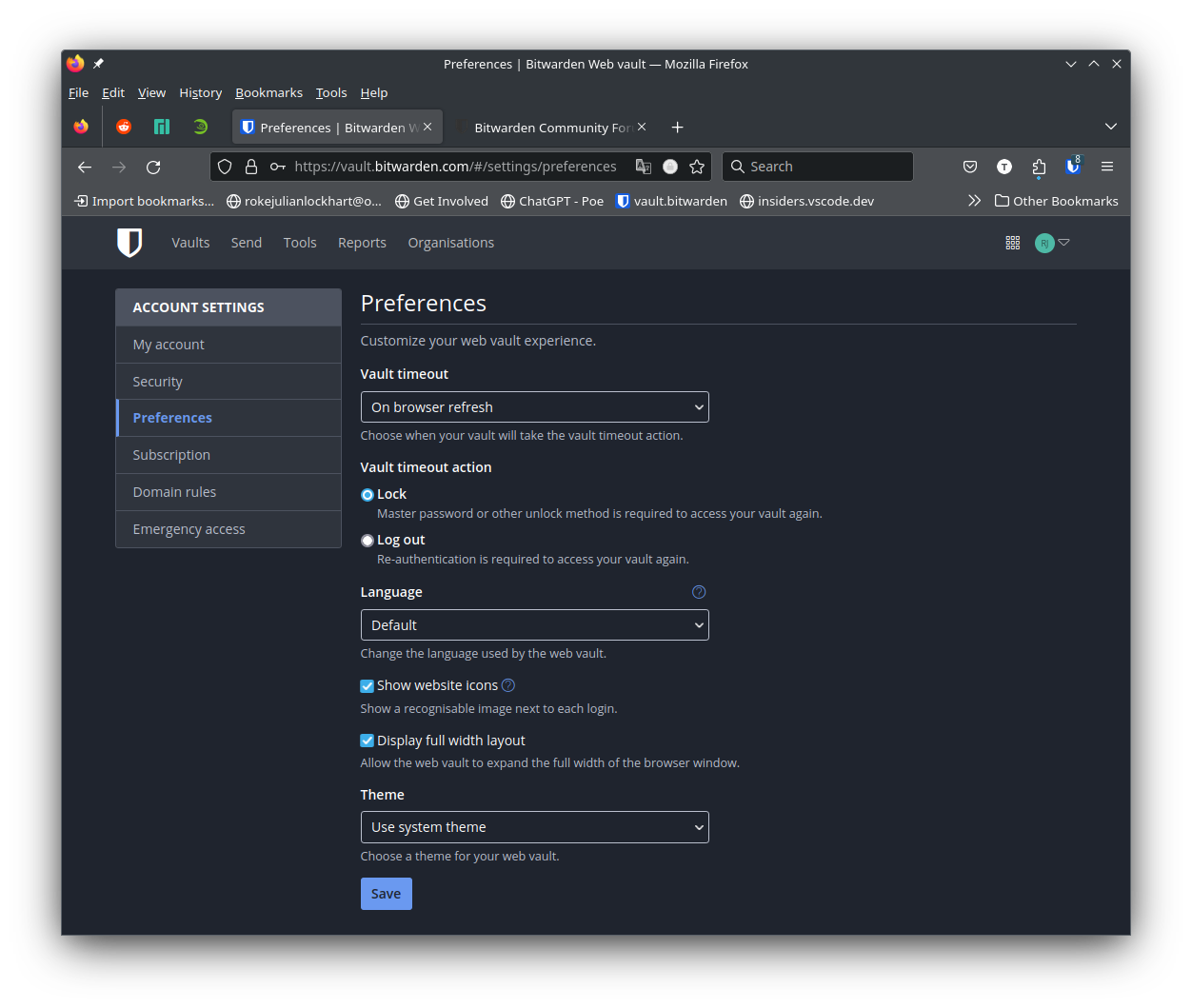
Task: Open the pinned green spiral tab
Action: click(x=200, y=127)
